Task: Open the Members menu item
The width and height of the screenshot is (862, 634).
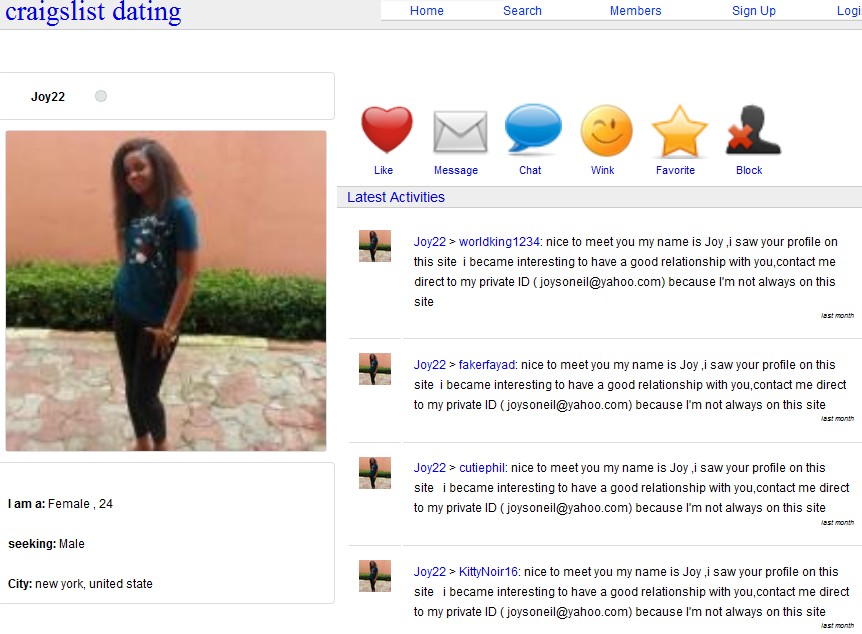Action: point(636,10)
